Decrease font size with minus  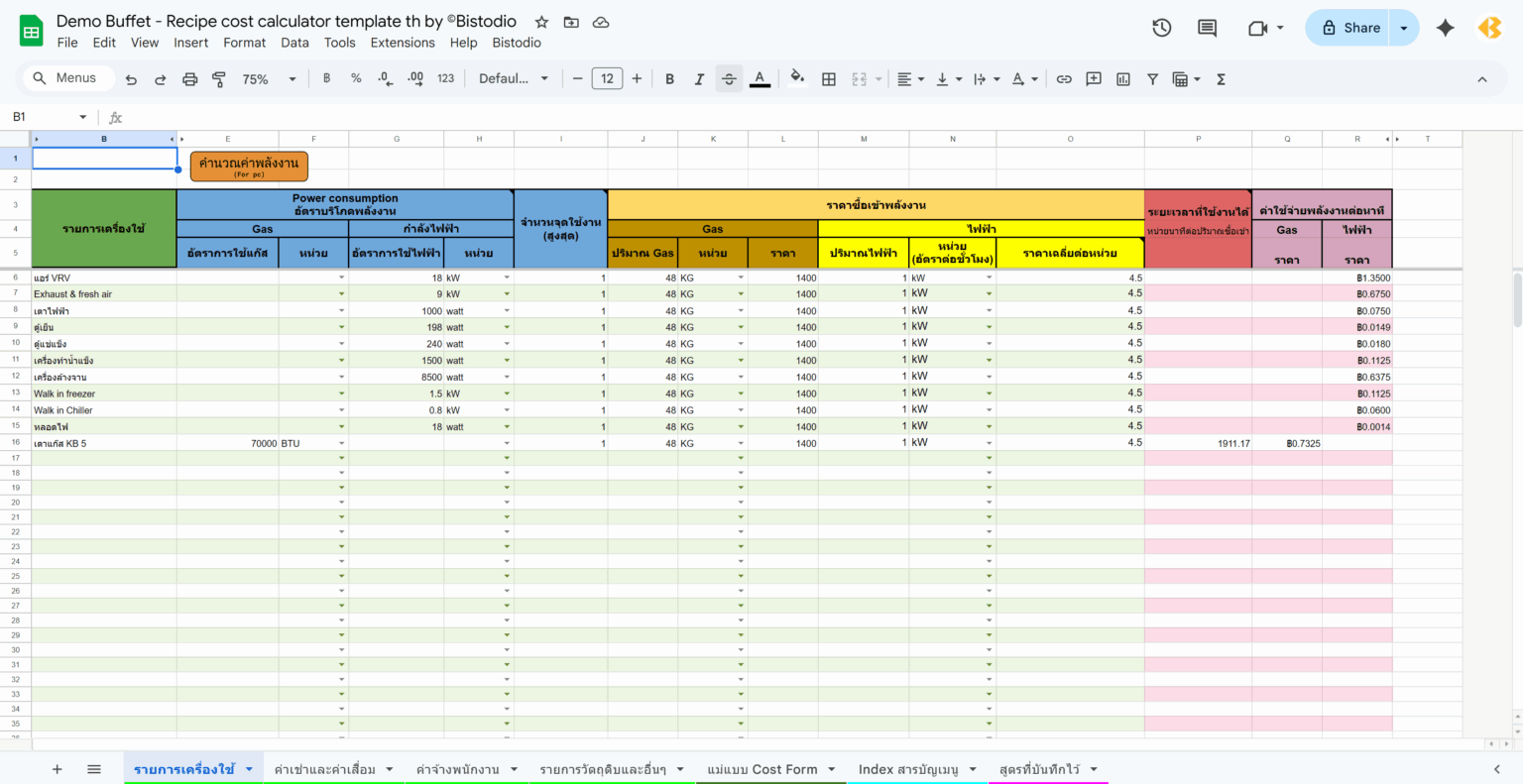[x=577, y=79]
